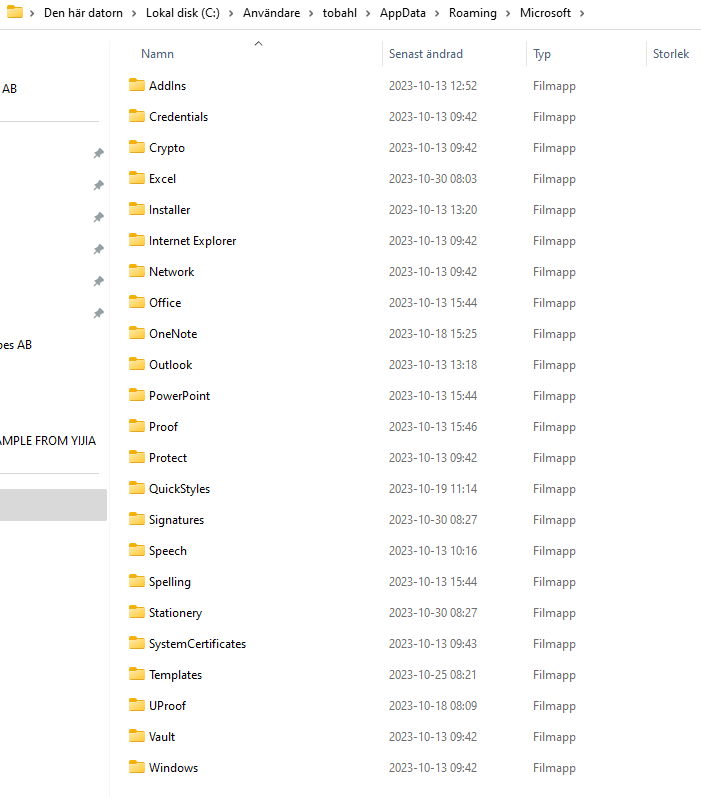
Task: Click the OneNote folder icon
Action: 137,333
